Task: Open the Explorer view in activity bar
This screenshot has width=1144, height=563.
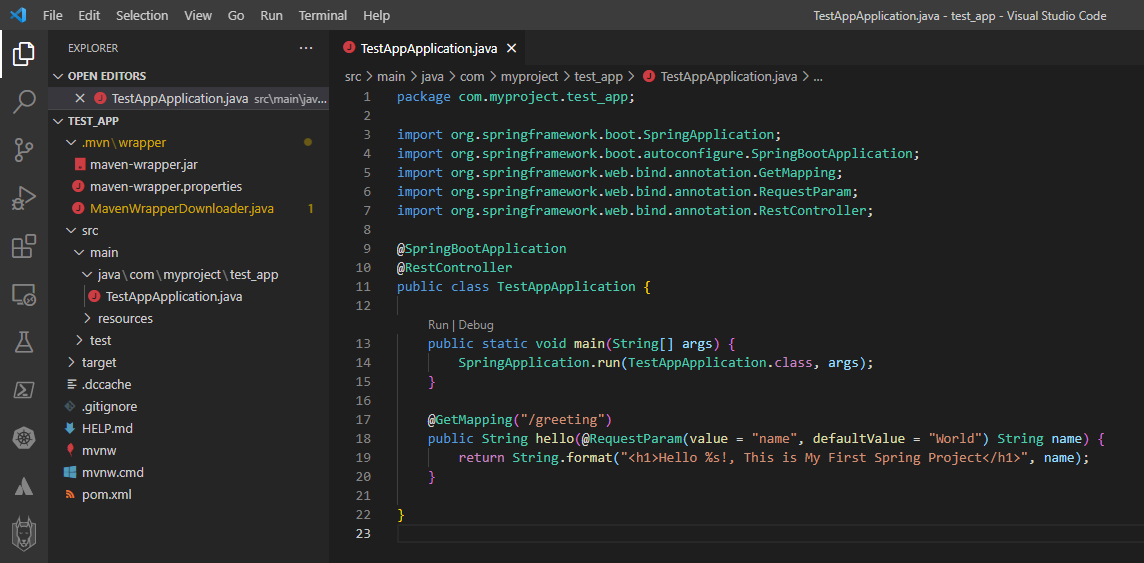Action: point(23,53)
